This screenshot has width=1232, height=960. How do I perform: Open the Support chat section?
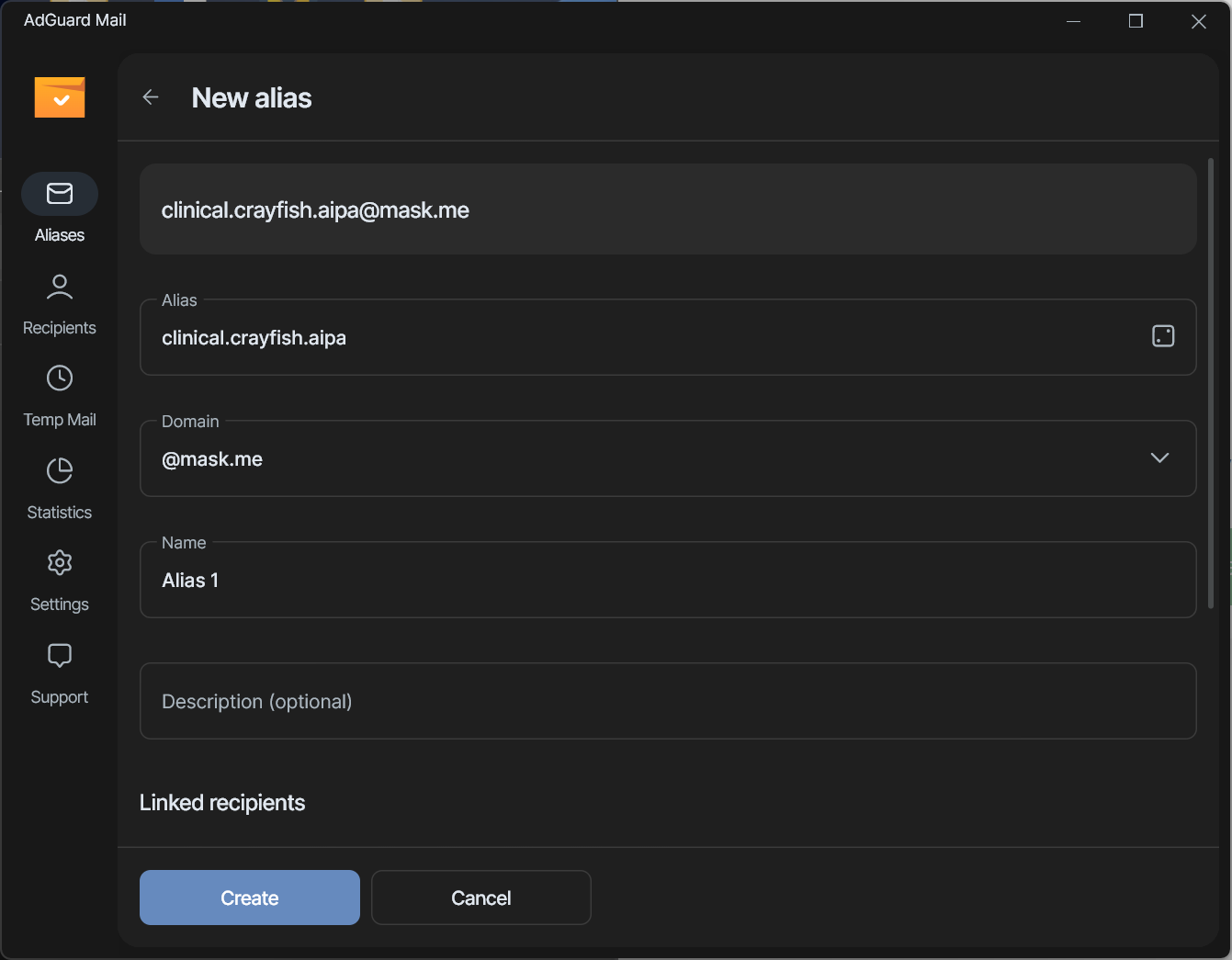(60, 673)
